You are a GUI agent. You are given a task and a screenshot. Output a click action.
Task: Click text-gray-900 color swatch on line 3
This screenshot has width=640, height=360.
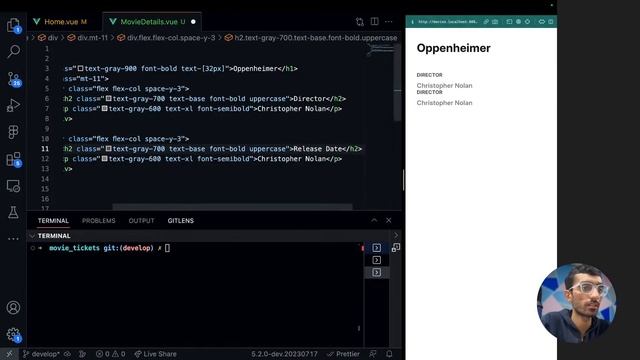80,69
